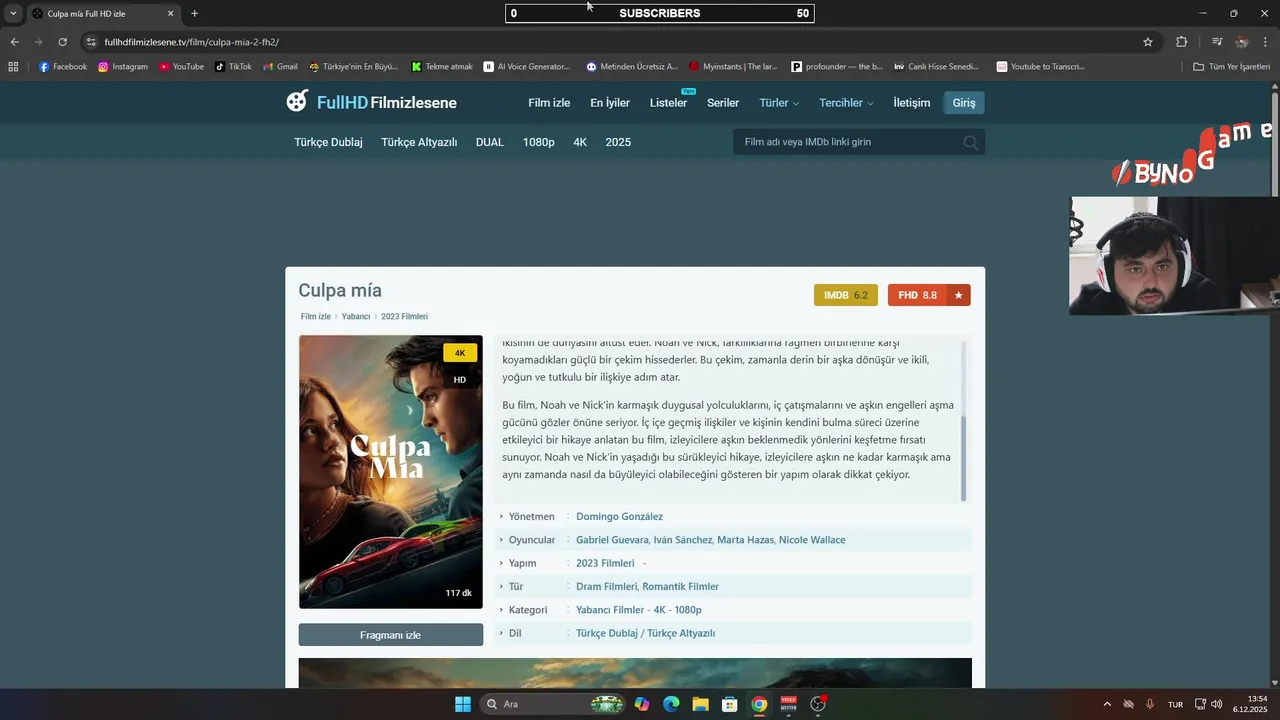1280x720 pixels.
Task: Open the İletişim menu item
Action: click(911, 103)
